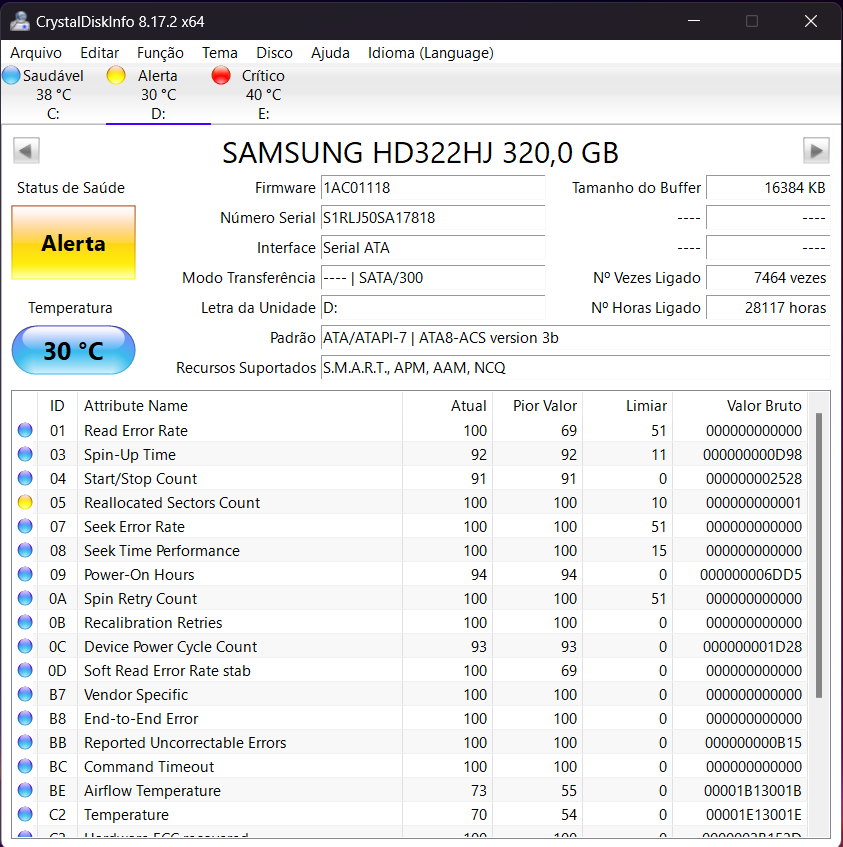Click status orb for Temperature attribute row
Screen dimensions: 843x847
pyautogui.click(x=25, y=814)
